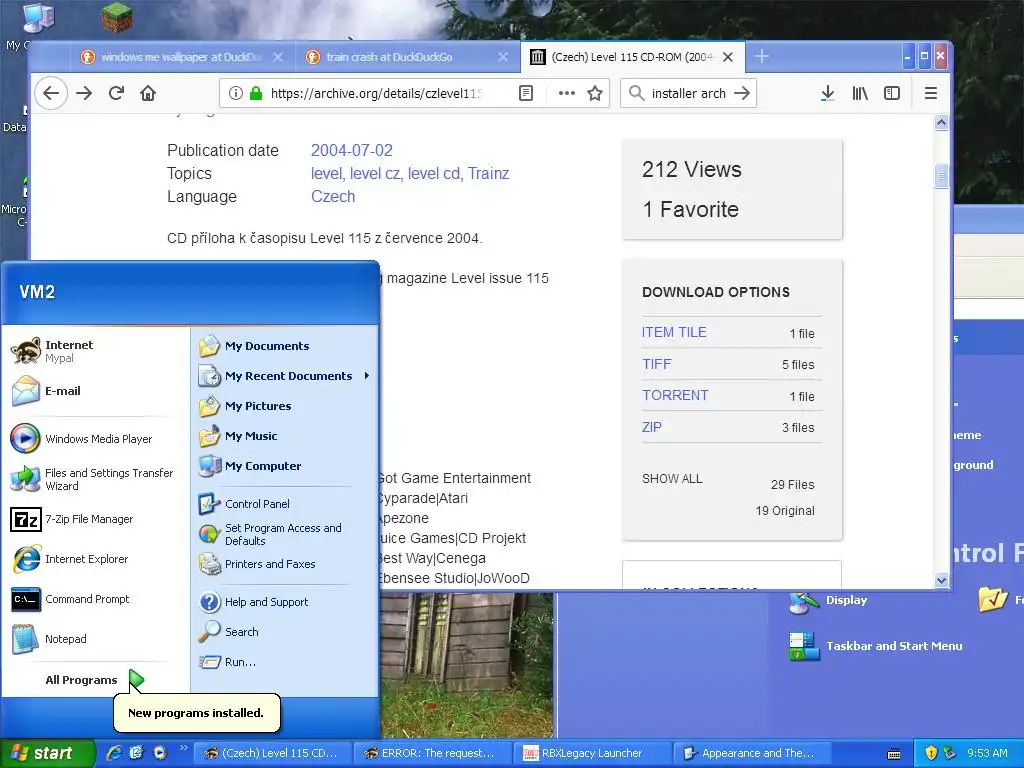Switch to Appearance and Themes taskbar button

752,753
